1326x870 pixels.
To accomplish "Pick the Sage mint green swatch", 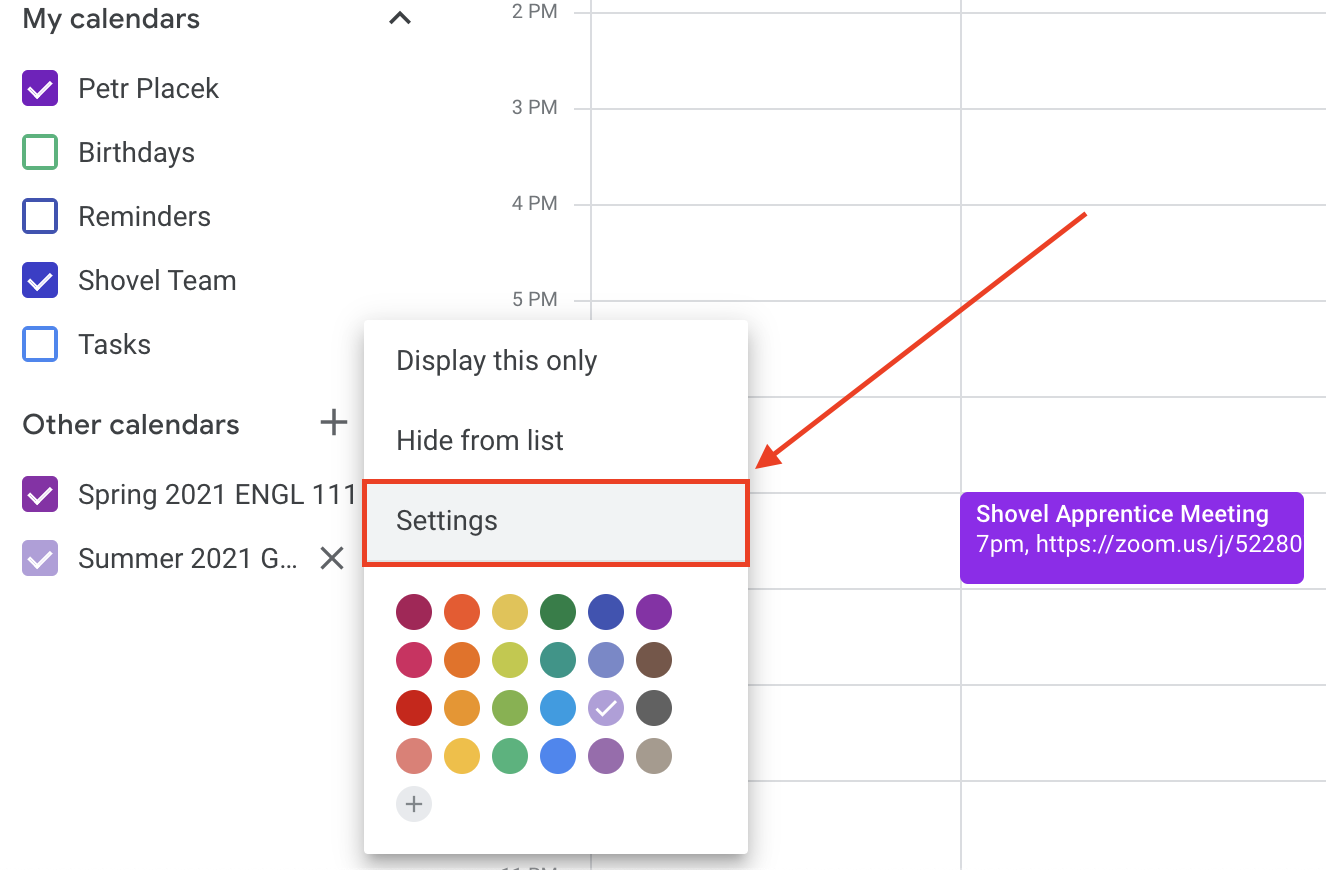I will pyautogui.click(x=510, y=755).
